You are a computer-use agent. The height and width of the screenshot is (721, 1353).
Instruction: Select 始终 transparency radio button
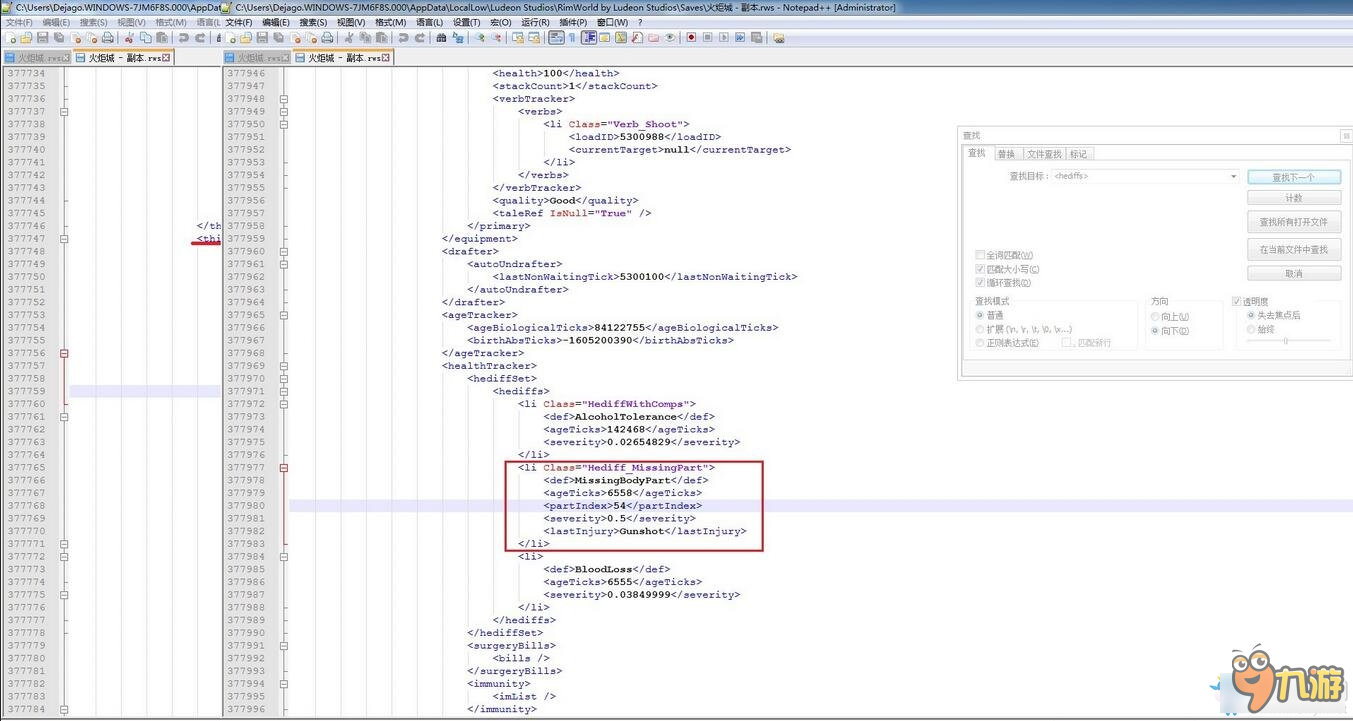click(x=1251, y=329)
